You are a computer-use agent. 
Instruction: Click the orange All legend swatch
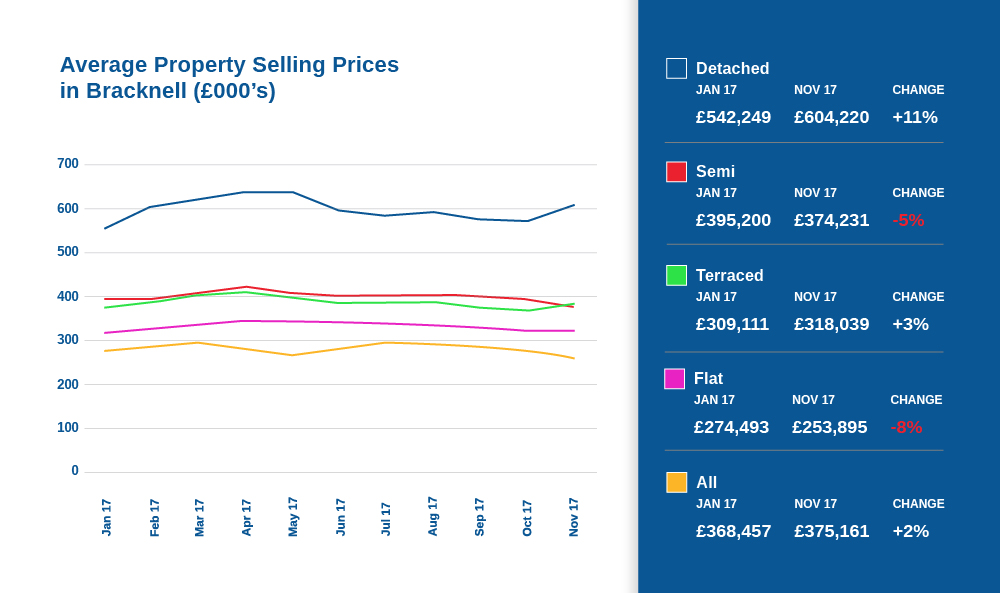[677, 482]
